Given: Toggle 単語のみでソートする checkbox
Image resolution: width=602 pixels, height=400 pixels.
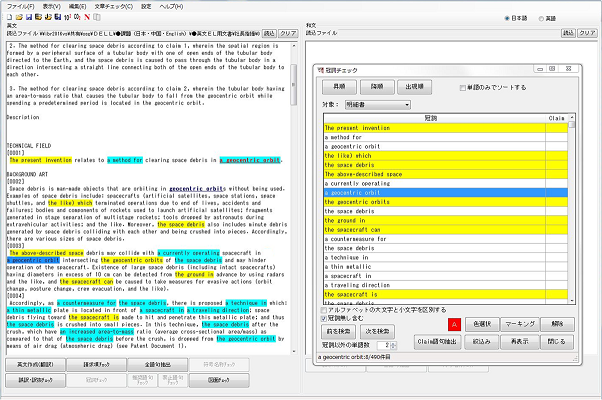Looking at the screenshot, I should pos(463,88).
